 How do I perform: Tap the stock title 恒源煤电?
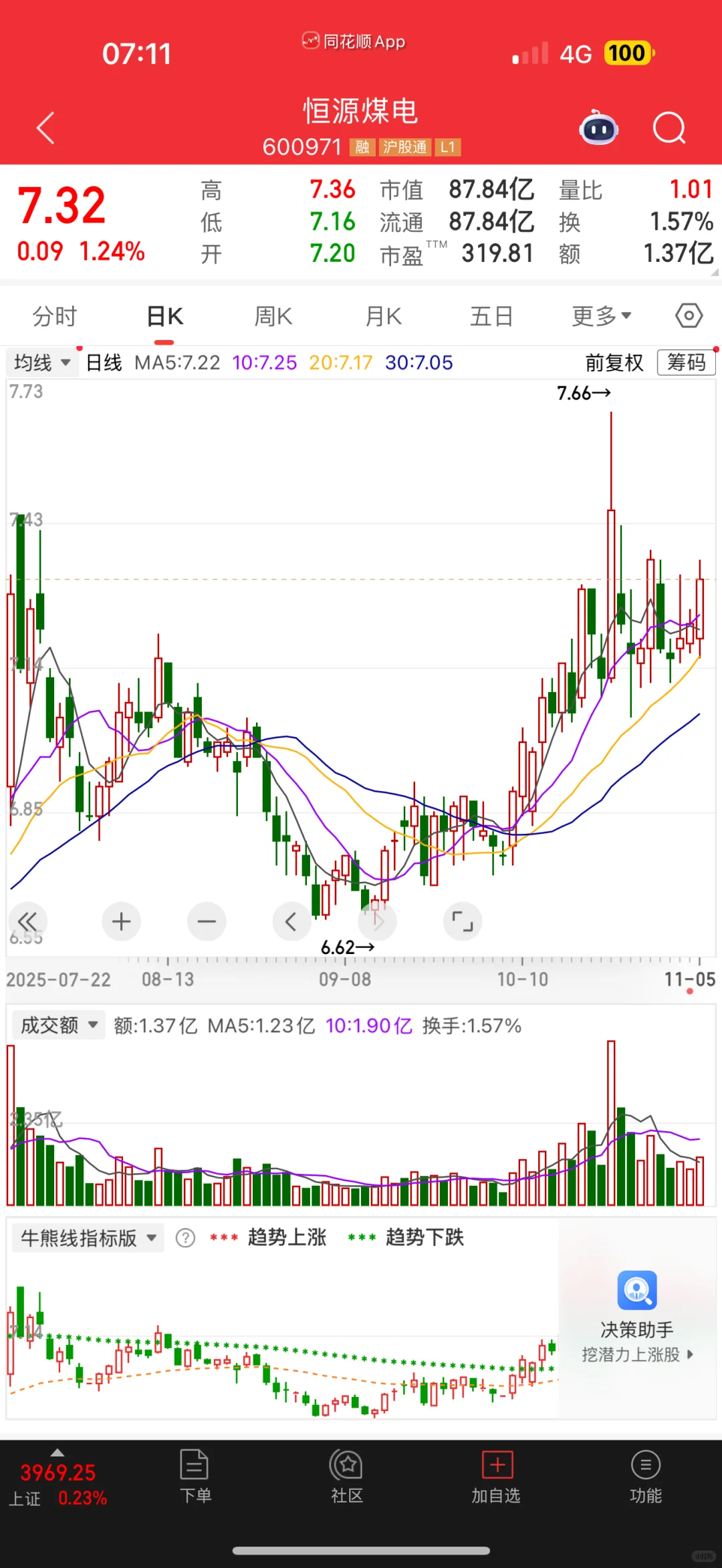361,111
